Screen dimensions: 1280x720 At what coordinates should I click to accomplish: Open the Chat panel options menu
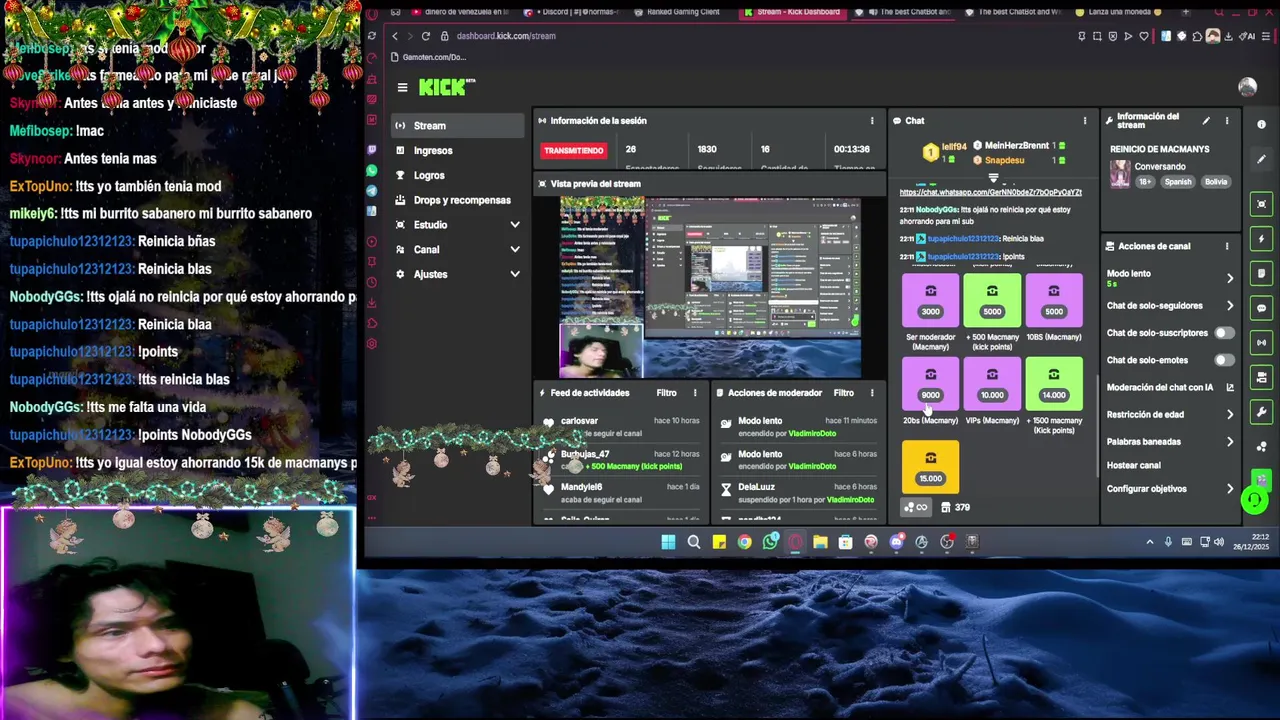(x=1085, y=121)
